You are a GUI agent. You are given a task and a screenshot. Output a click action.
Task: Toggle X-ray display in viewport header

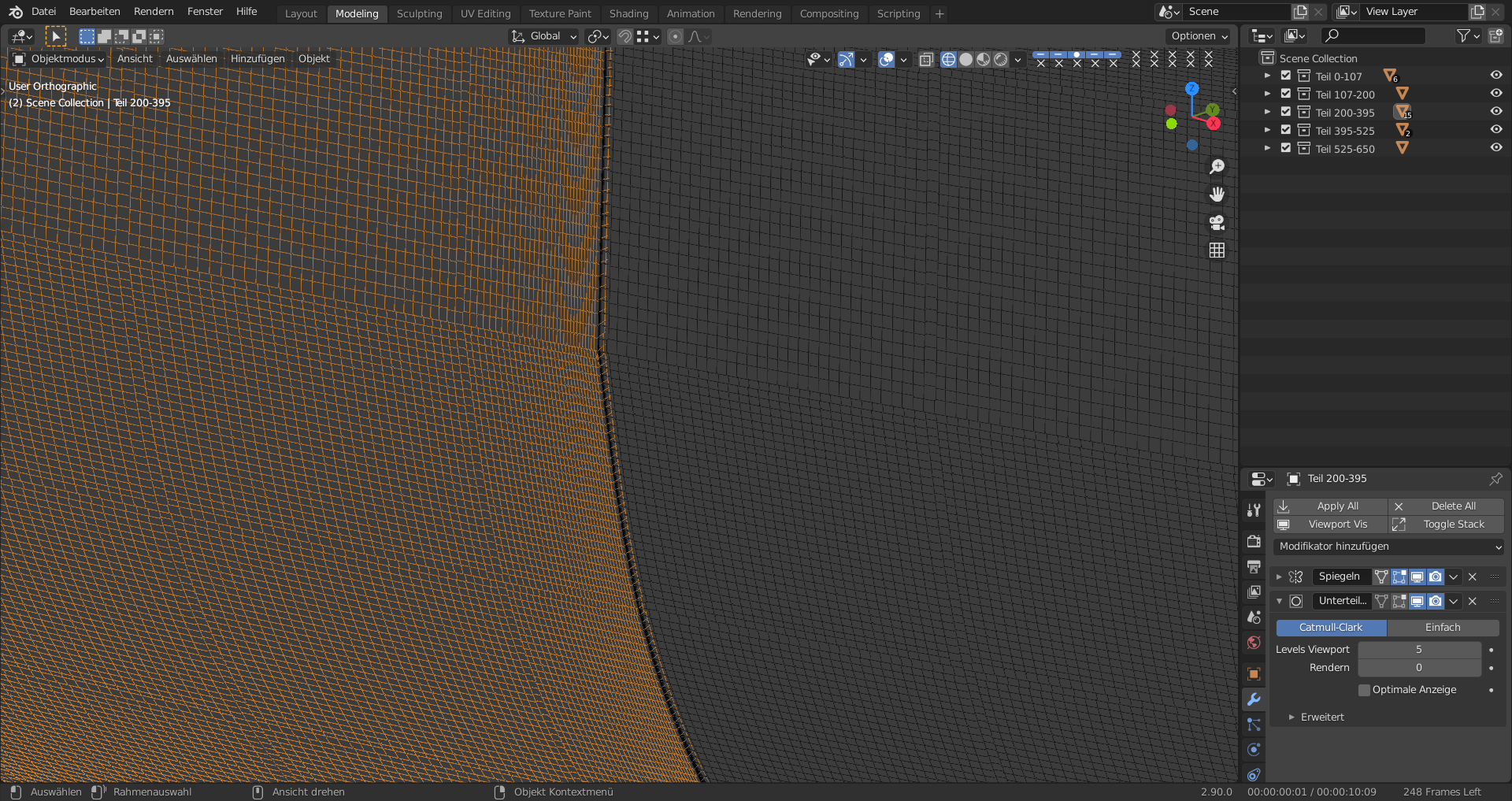click(x=926, y=59)
